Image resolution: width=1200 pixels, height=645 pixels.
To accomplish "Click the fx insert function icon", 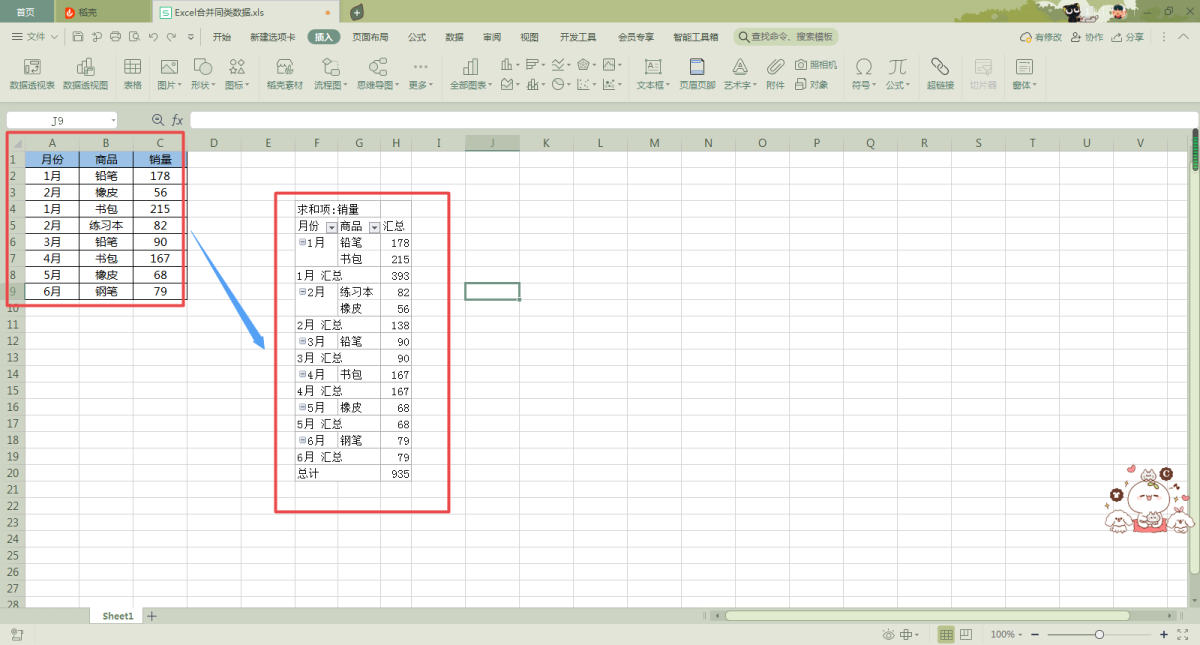I will click(177, 120).
